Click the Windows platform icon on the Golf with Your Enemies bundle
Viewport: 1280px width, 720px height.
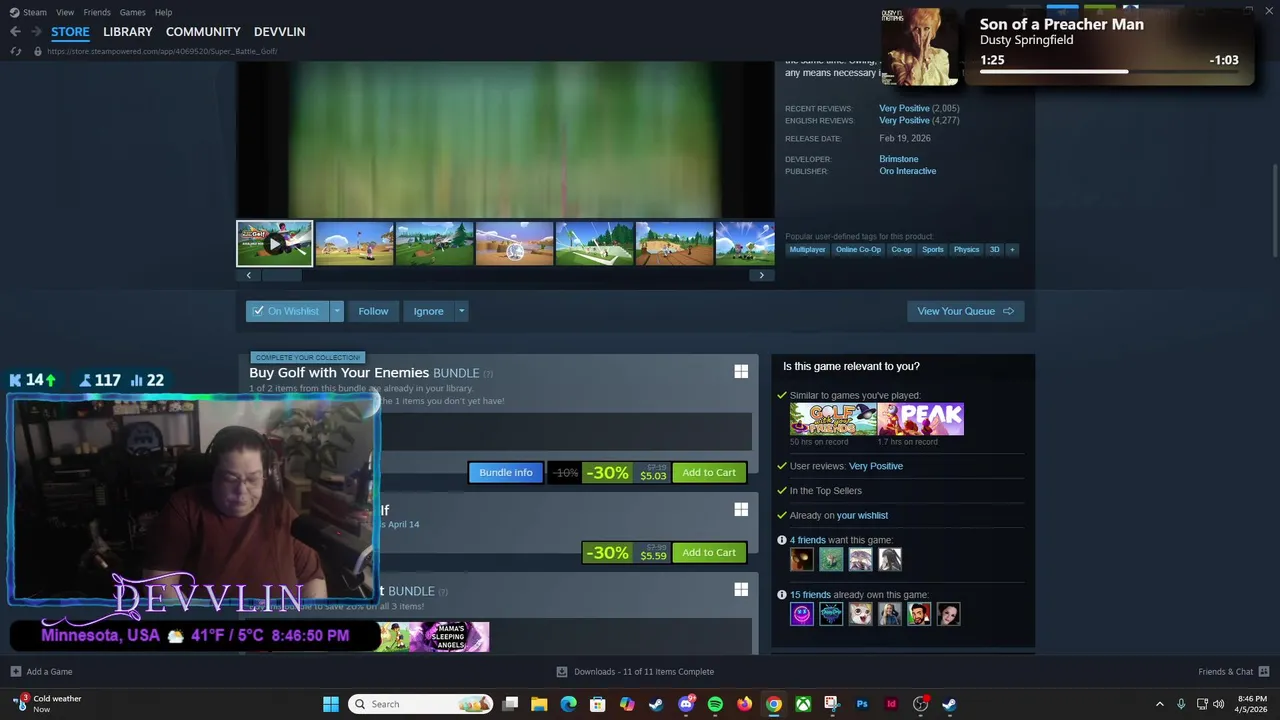tap(741, 372)
